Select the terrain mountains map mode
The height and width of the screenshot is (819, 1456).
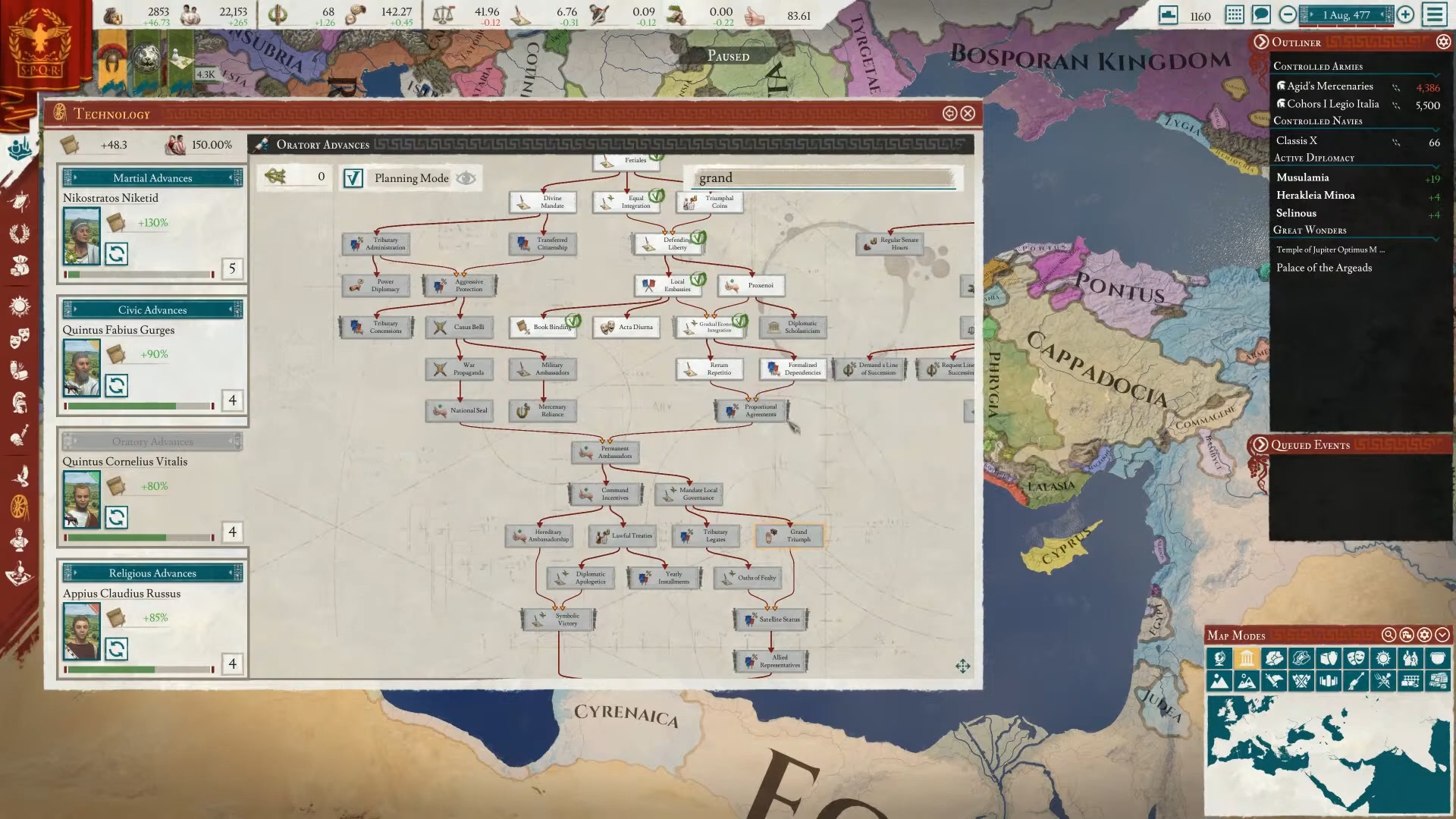pos(1219,681)
